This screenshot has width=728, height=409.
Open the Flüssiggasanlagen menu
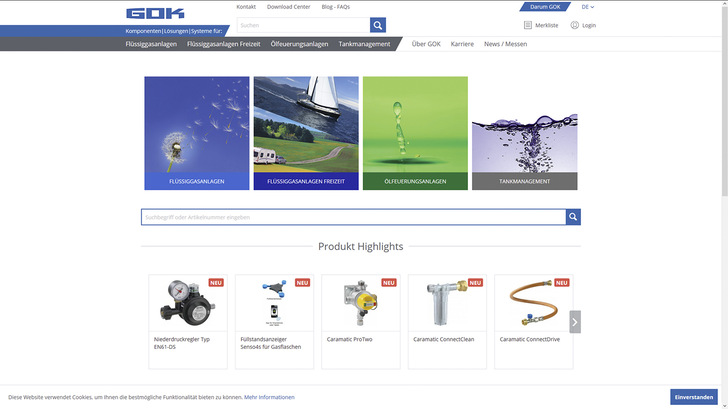(x=153, y=44)
